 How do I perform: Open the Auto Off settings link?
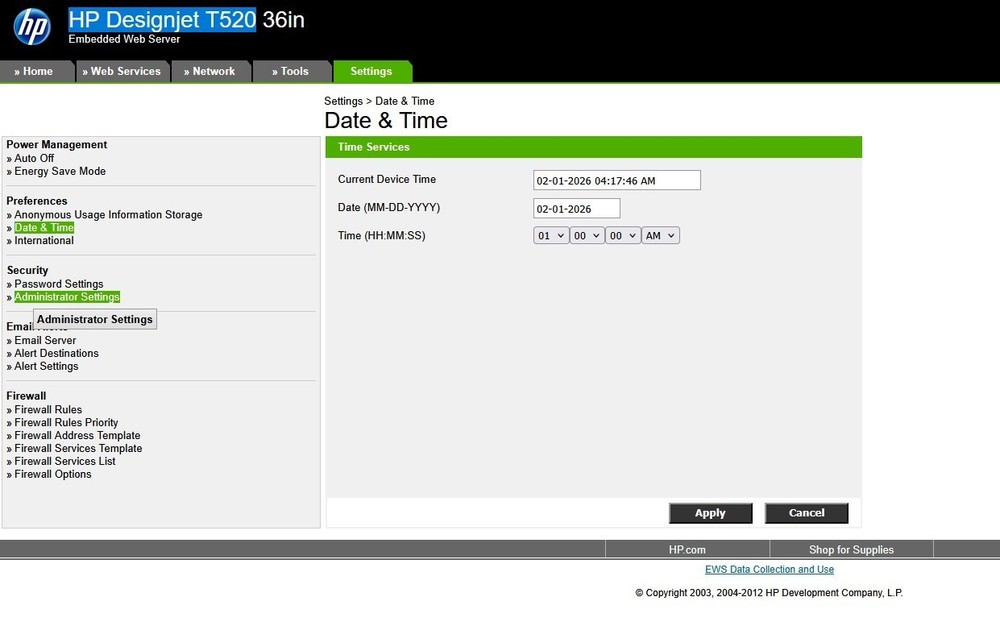tap(34, 158)
